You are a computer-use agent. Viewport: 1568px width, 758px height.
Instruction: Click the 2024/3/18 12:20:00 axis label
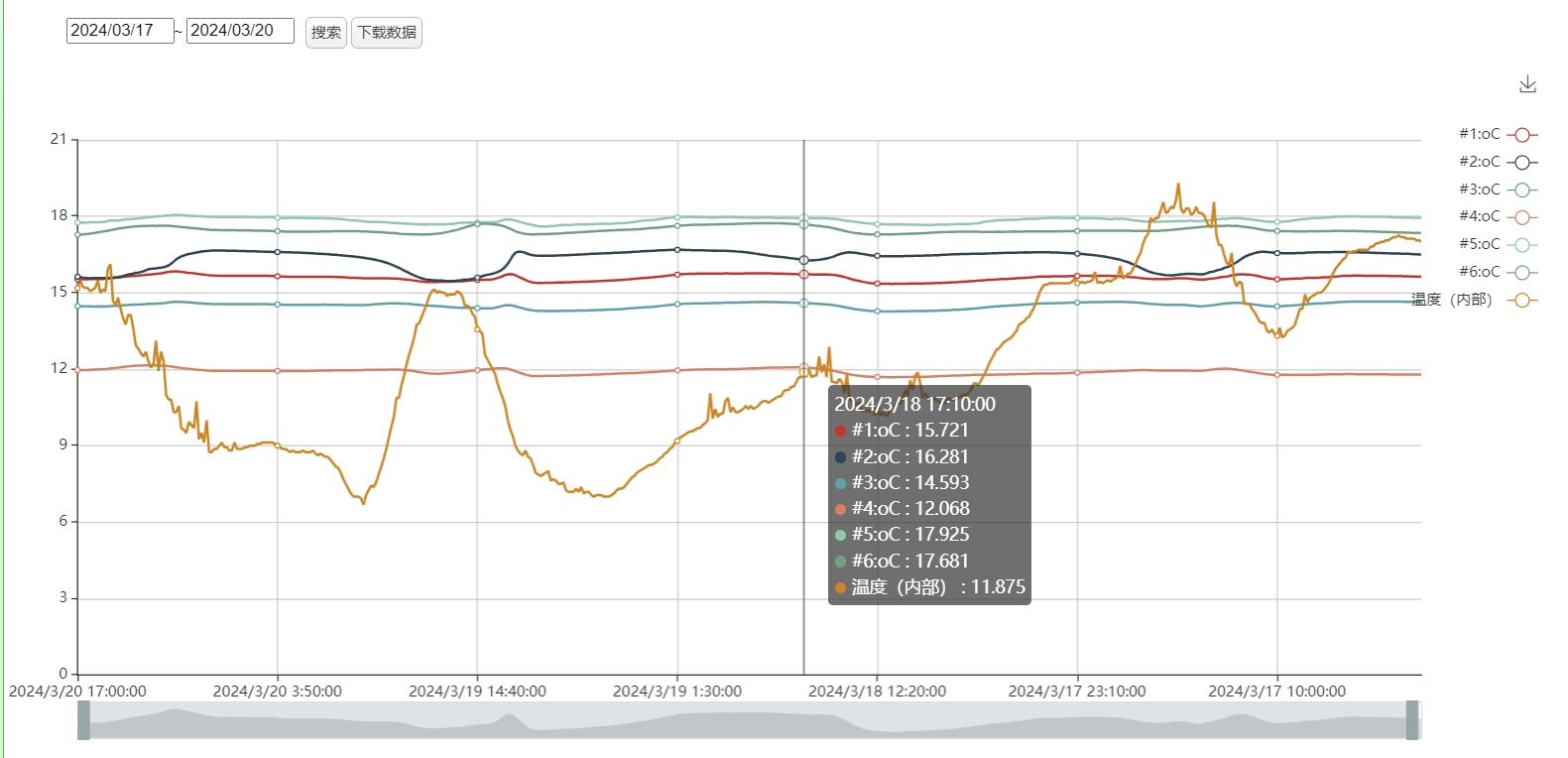877,692
